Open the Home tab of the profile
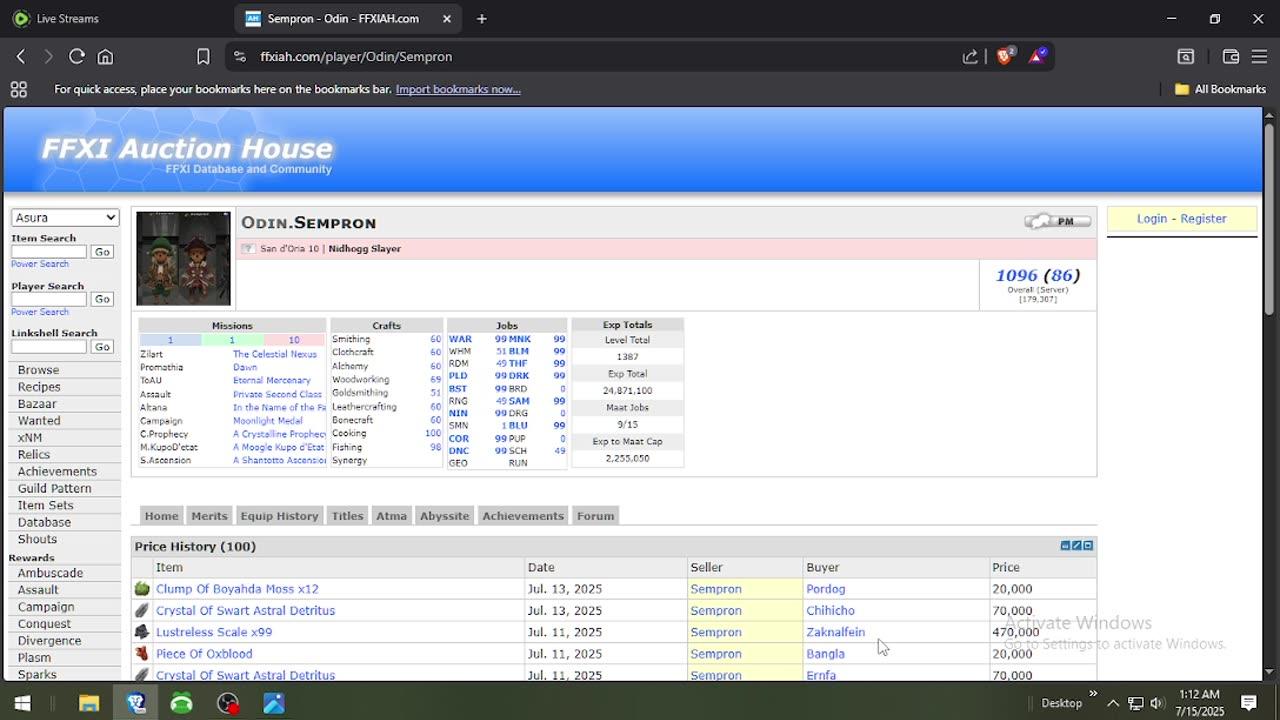Image resolution: width=1280 pixels, height=720 pixels. click(161, 516)
